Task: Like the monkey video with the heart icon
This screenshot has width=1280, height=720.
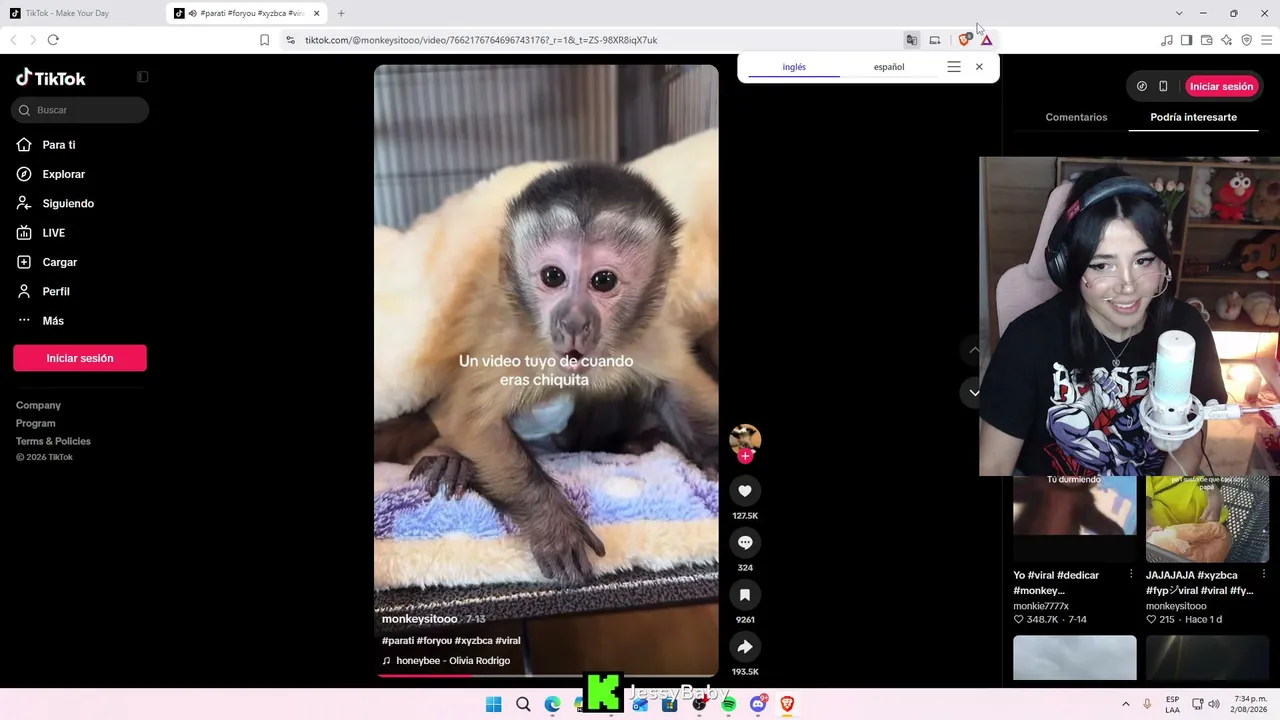Action: tap(745, 491)
